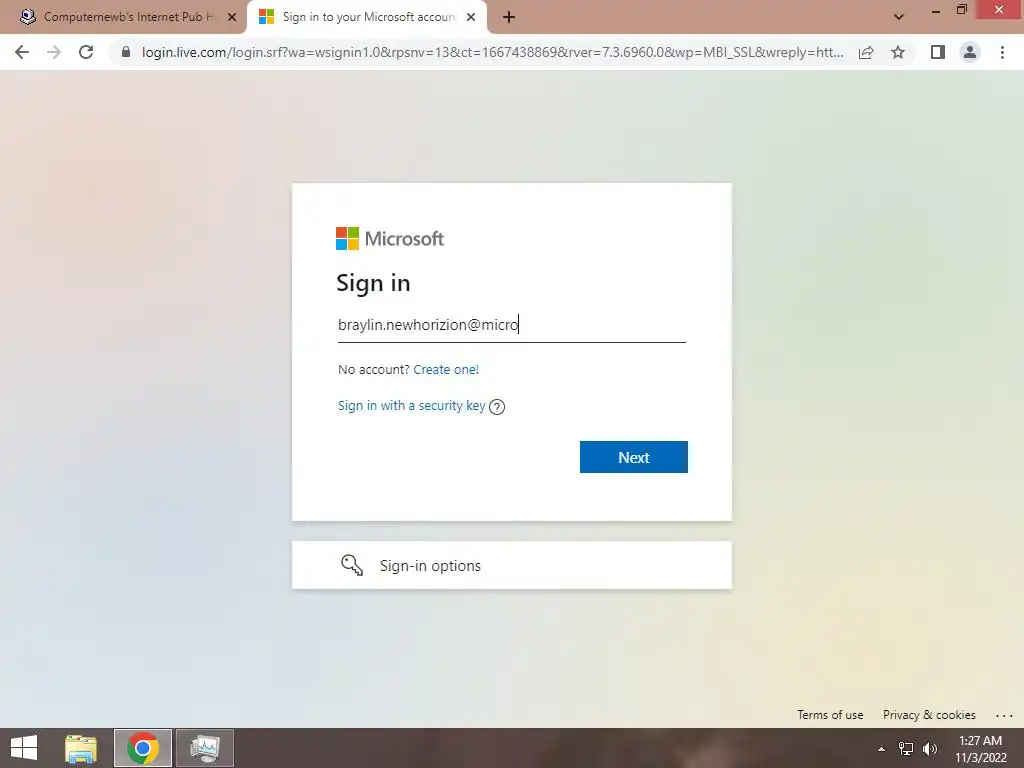Open the network status tray icon
Screen dimensions: 1024x768
(906, 749)
